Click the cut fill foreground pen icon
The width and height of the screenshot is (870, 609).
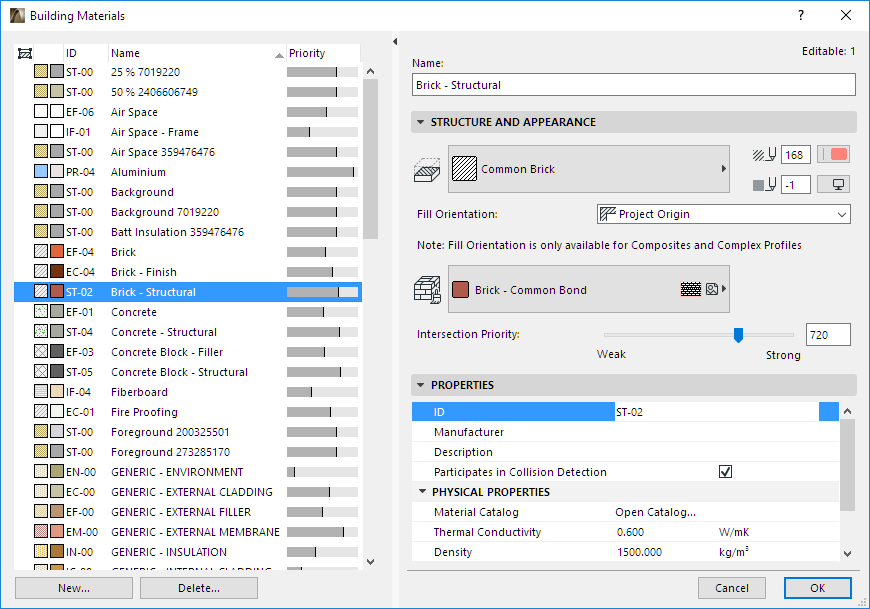click(x=763, y=154)
